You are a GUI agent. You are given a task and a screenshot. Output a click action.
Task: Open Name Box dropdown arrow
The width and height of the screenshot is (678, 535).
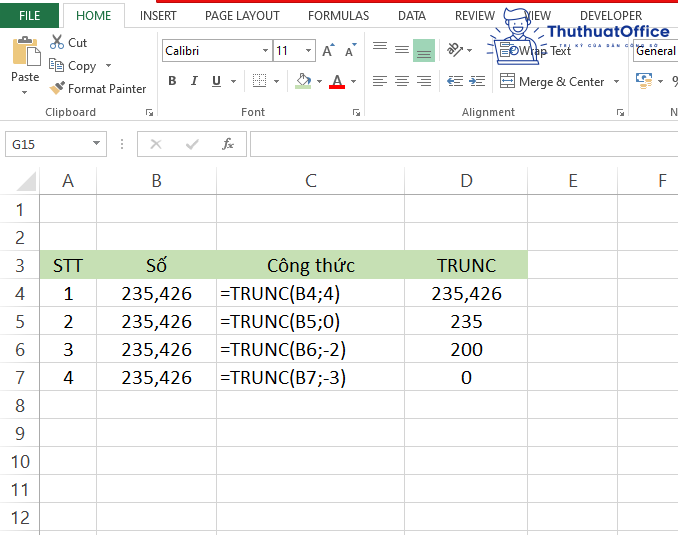(96, 144)
